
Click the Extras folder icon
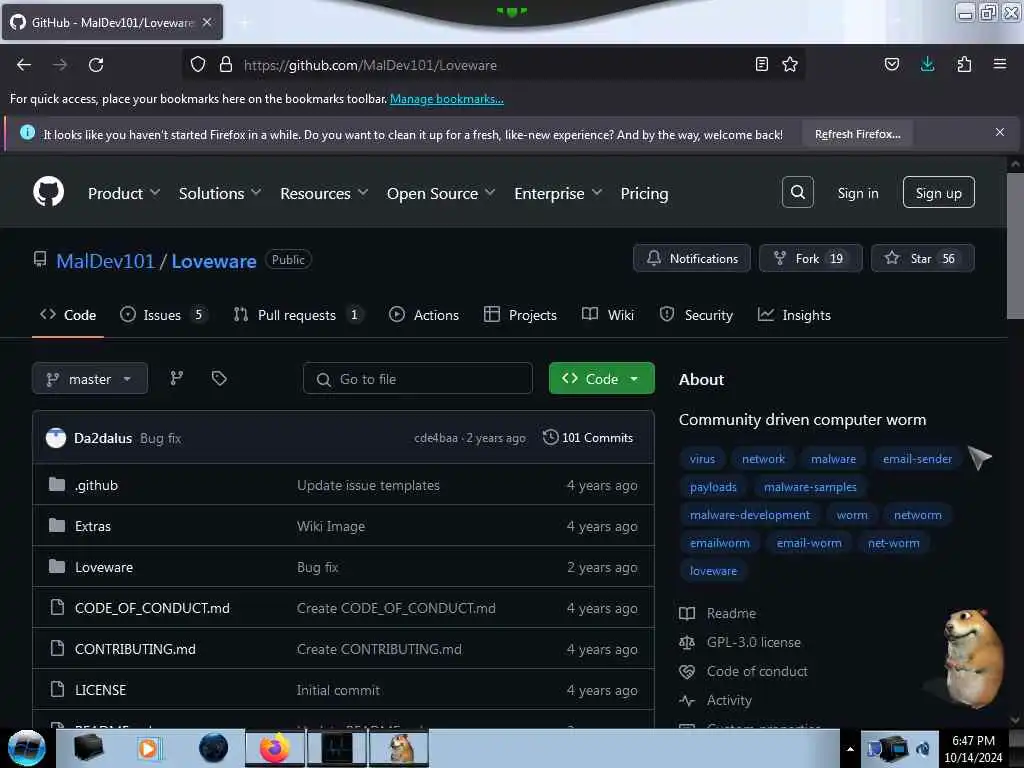pos(57,526)
